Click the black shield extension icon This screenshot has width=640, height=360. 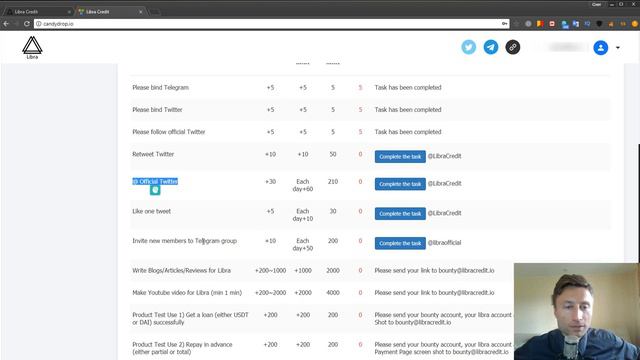599,24
